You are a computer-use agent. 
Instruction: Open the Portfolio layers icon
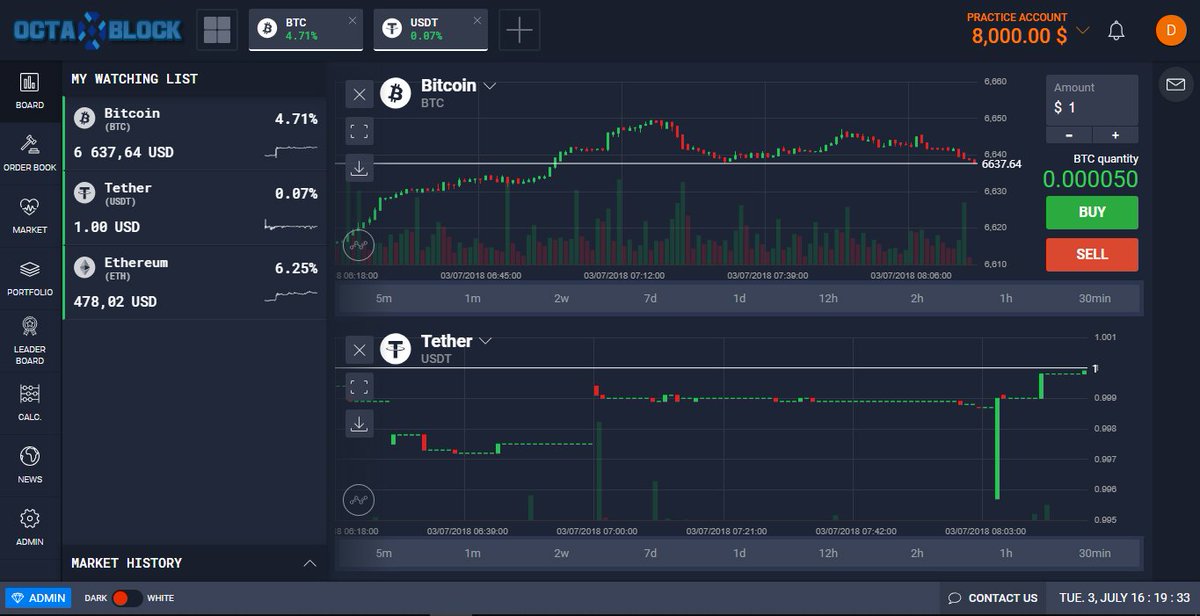coord(30,269)
